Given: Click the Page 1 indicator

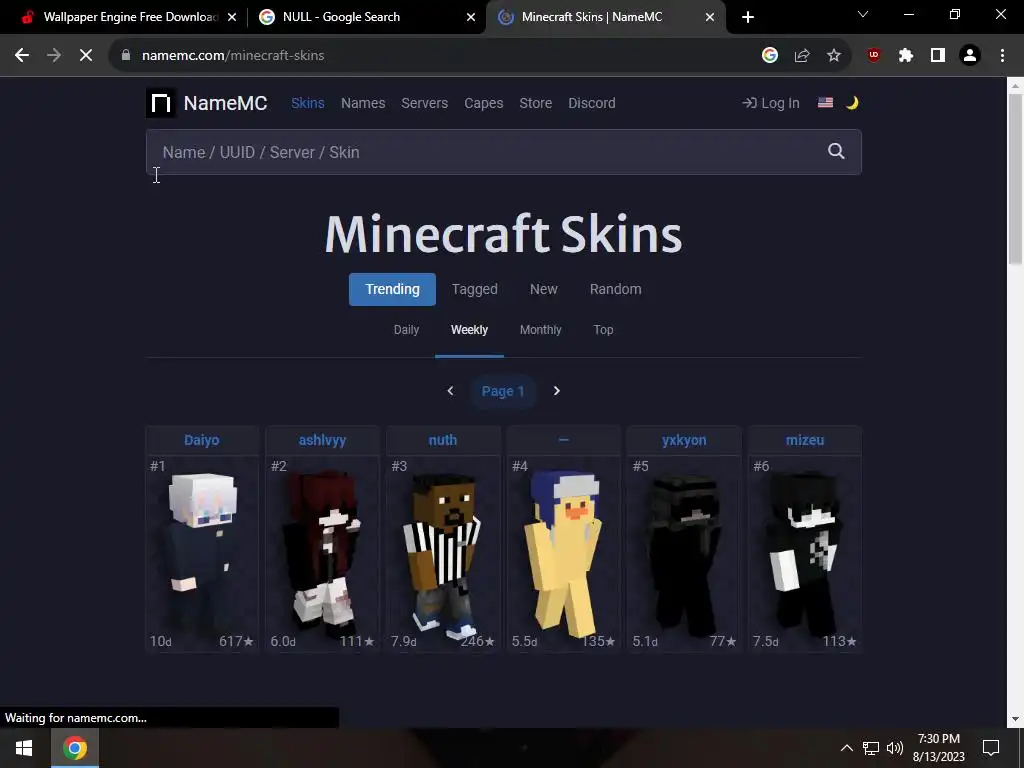Looking at the screenshot, I should click(503, 391).
